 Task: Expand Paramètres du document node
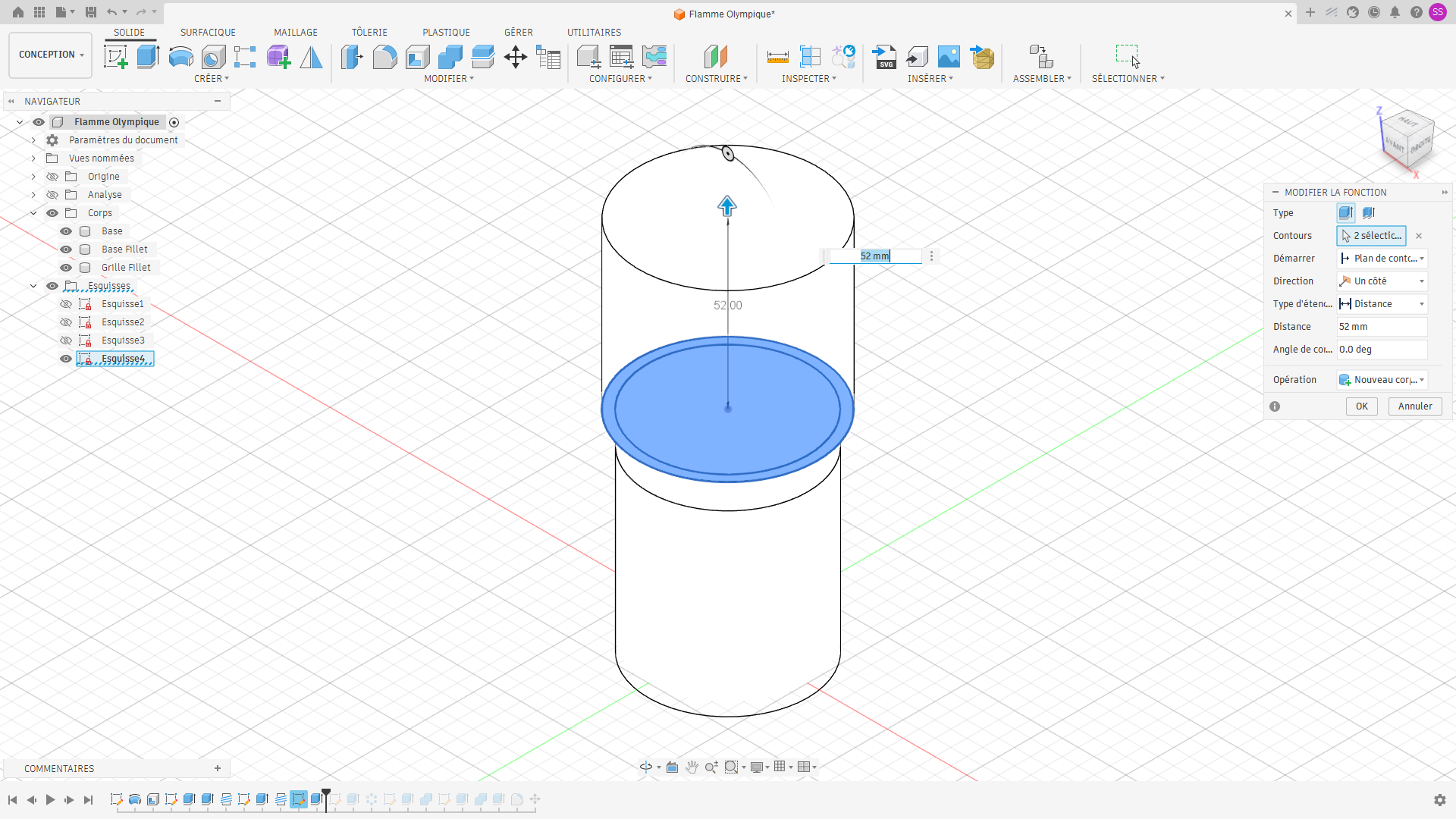click(33, 140)
